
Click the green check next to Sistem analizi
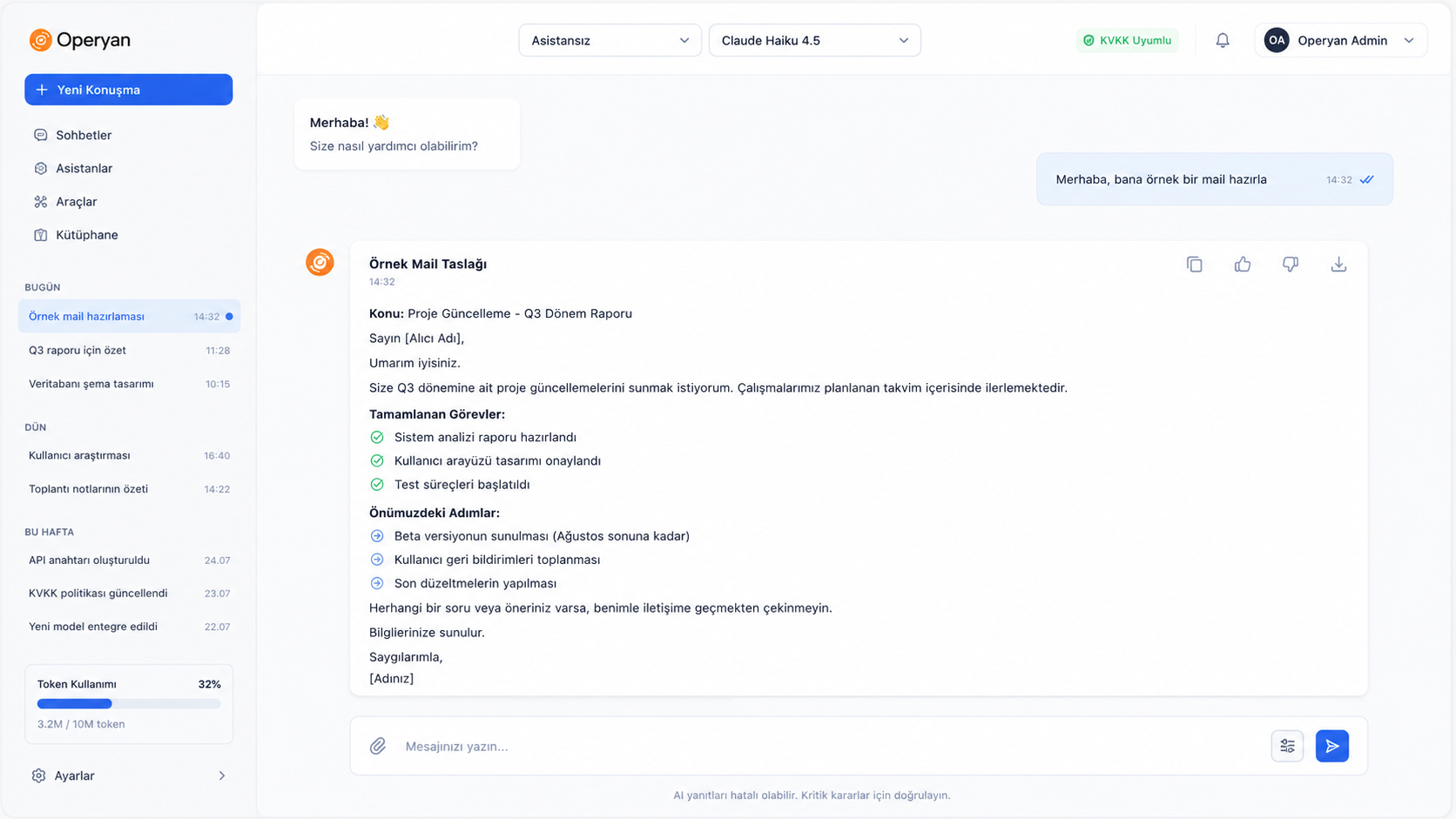point(377,437)
